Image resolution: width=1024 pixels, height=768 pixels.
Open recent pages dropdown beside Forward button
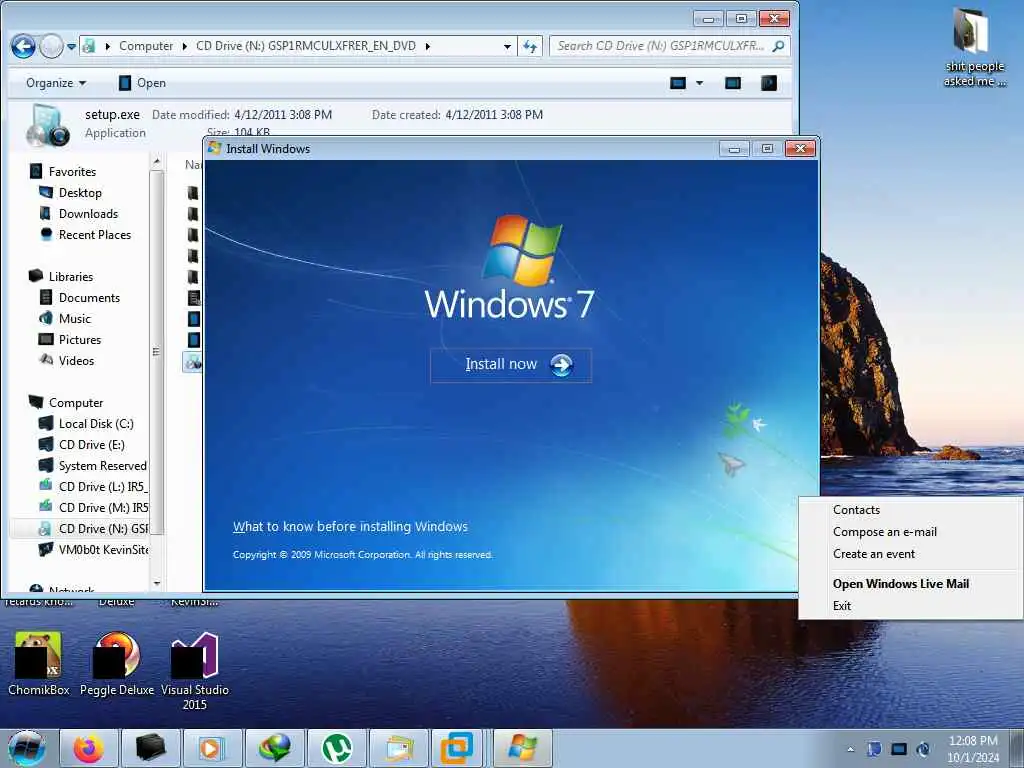[x=71, y=47]
